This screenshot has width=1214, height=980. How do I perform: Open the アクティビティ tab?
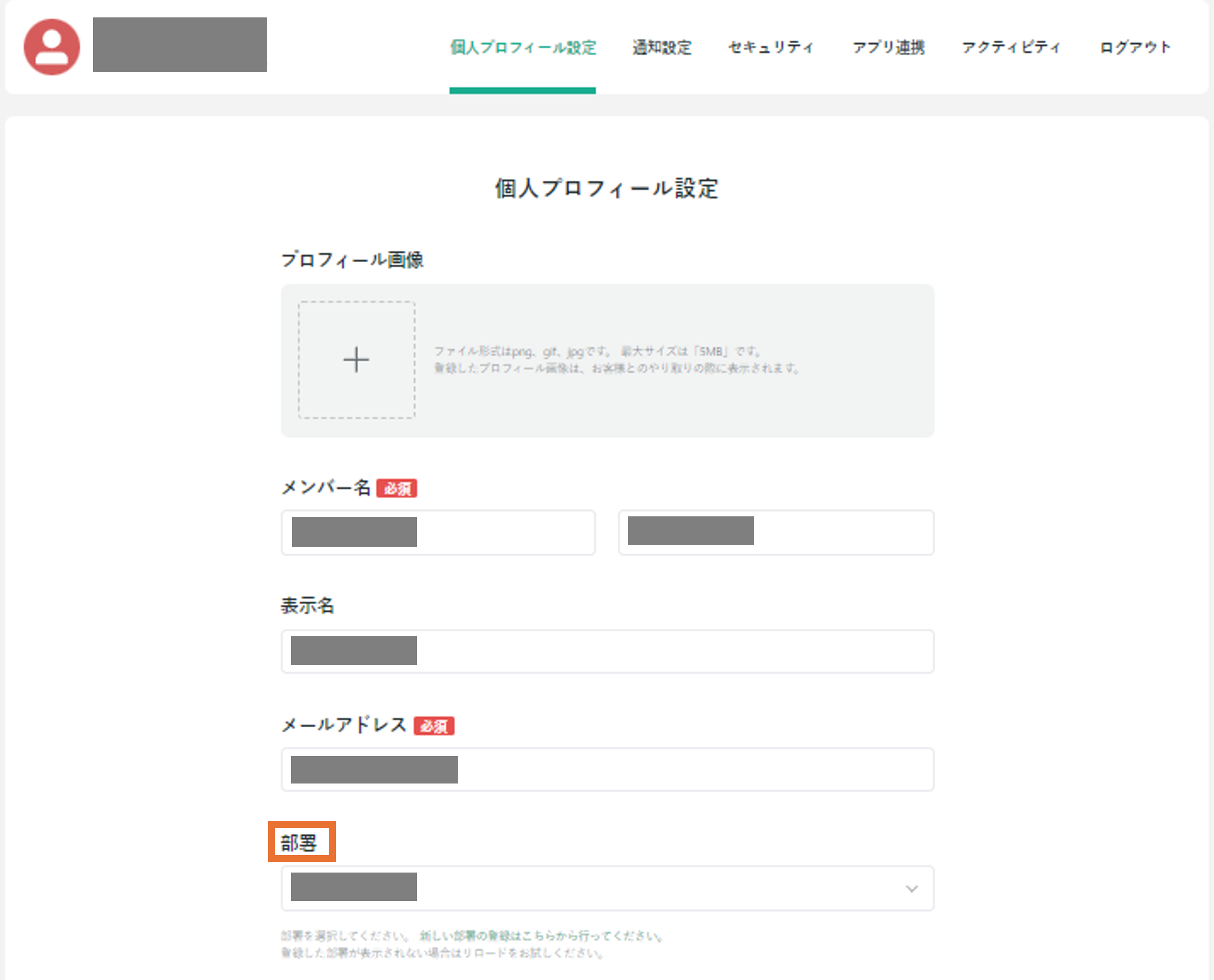tap(1011, 47)
